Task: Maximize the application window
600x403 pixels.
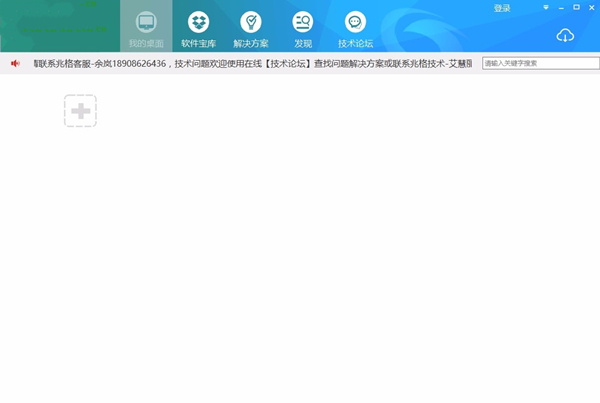Action: point(576,8)
